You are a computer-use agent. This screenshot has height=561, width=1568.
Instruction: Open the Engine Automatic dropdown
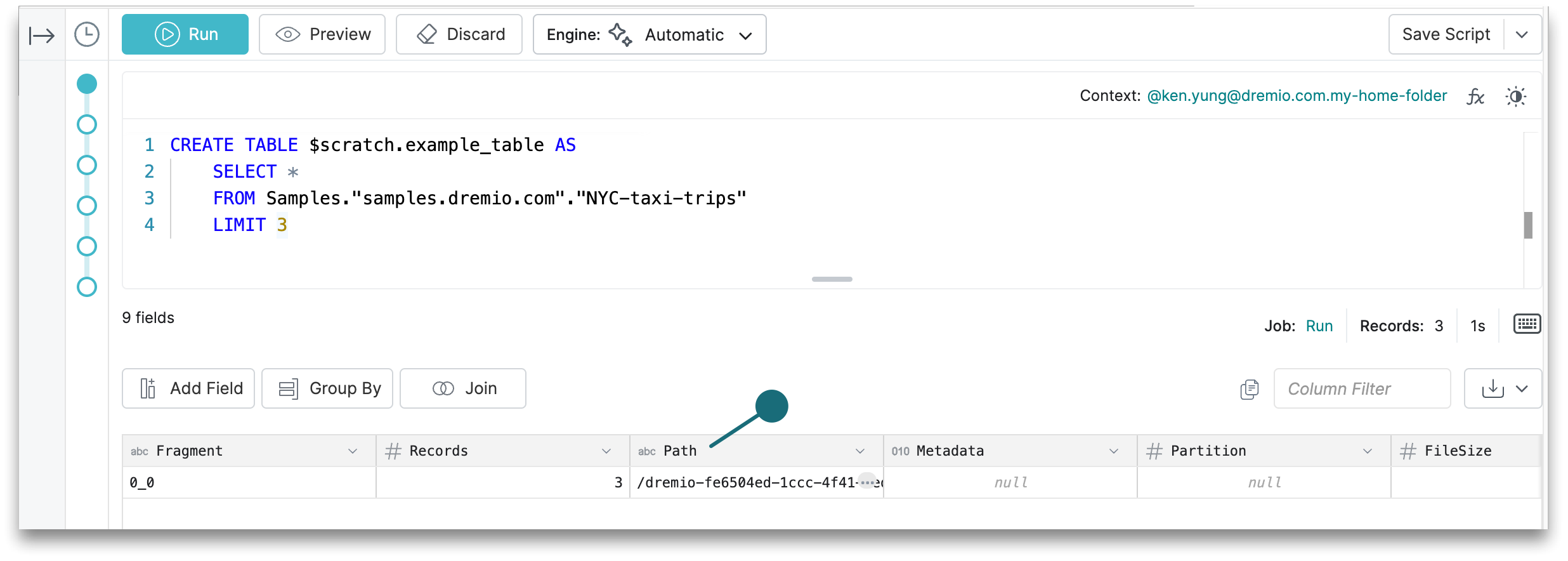pos(650,34)
